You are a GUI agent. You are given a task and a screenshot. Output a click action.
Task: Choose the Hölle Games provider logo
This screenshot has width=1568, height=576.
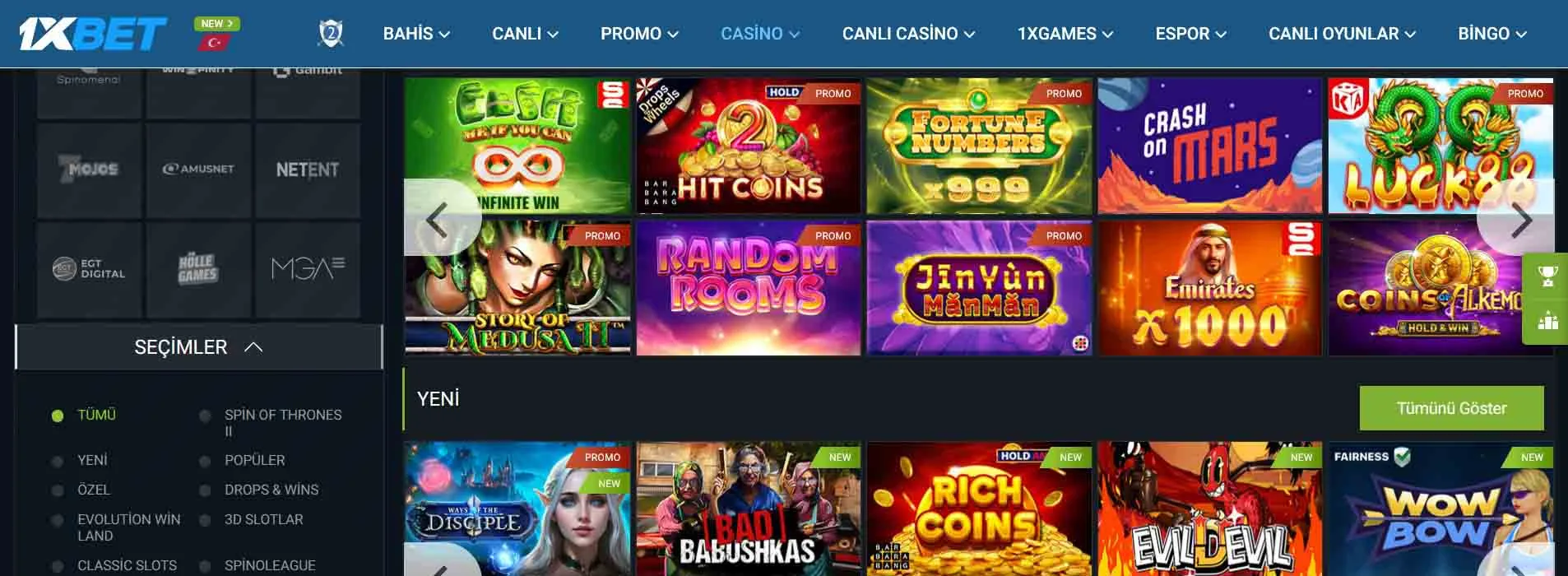pos(198,269)
